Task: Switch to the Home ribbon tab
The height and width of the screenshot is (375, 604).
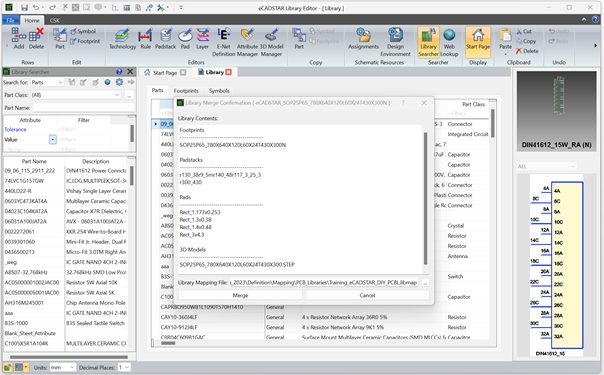Action: [x=32, y=20]
